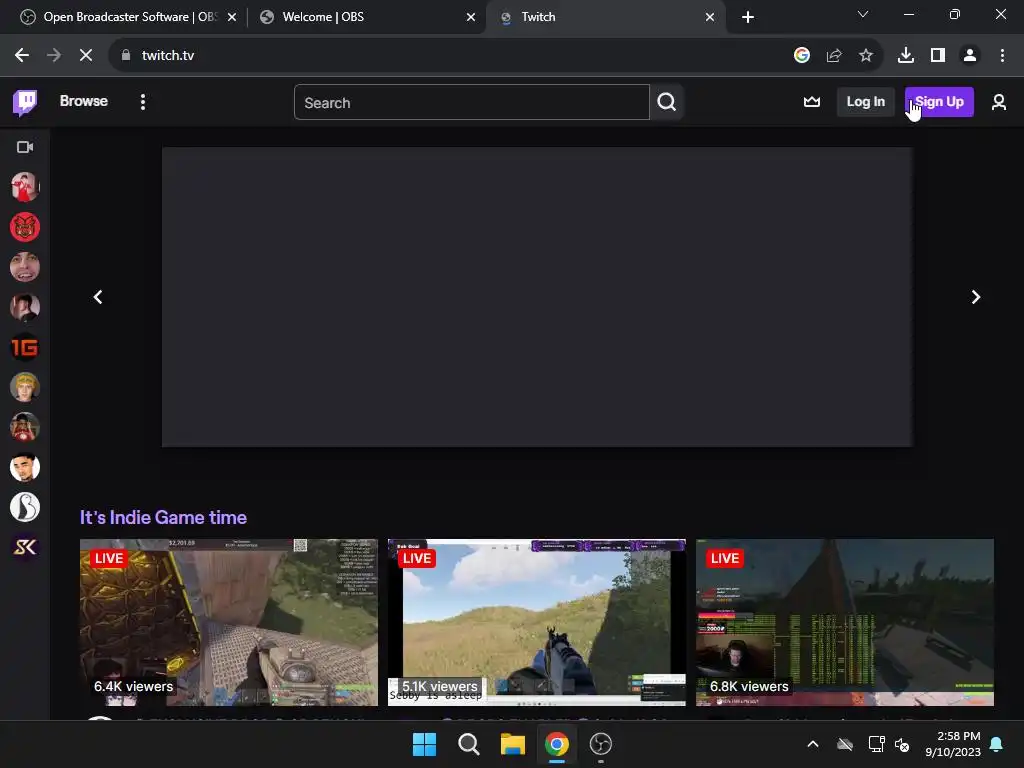Open File Explorer from taskbar
This screenshot has height=768, width=1024.
click(x=513, y=744)
